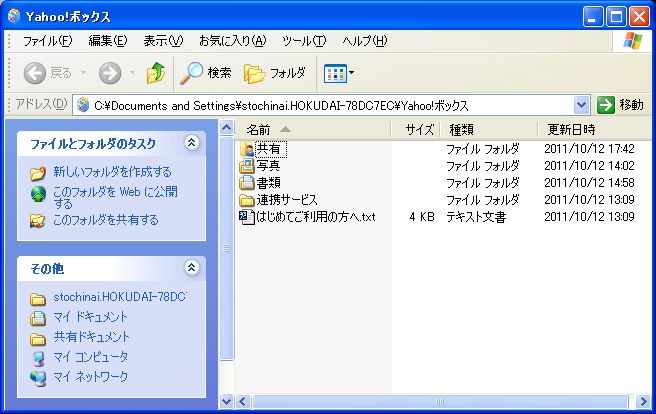
Task: Select the はじめてご利用の方へ.txt file icon
Action: point(247,217)
